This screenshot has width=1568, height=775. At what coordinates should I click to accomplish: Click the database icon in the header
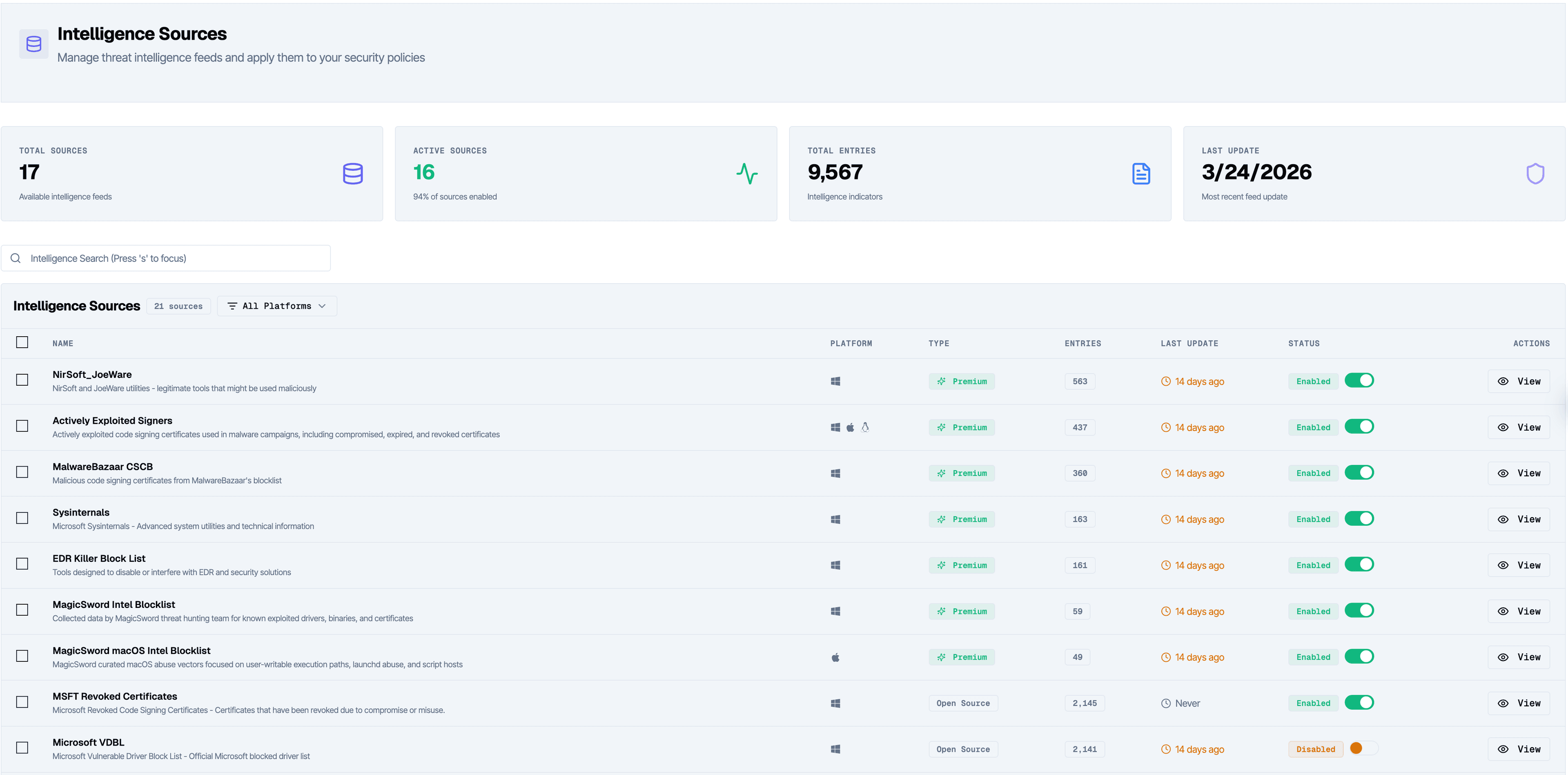pyautogui.click(x=33, y=43)
